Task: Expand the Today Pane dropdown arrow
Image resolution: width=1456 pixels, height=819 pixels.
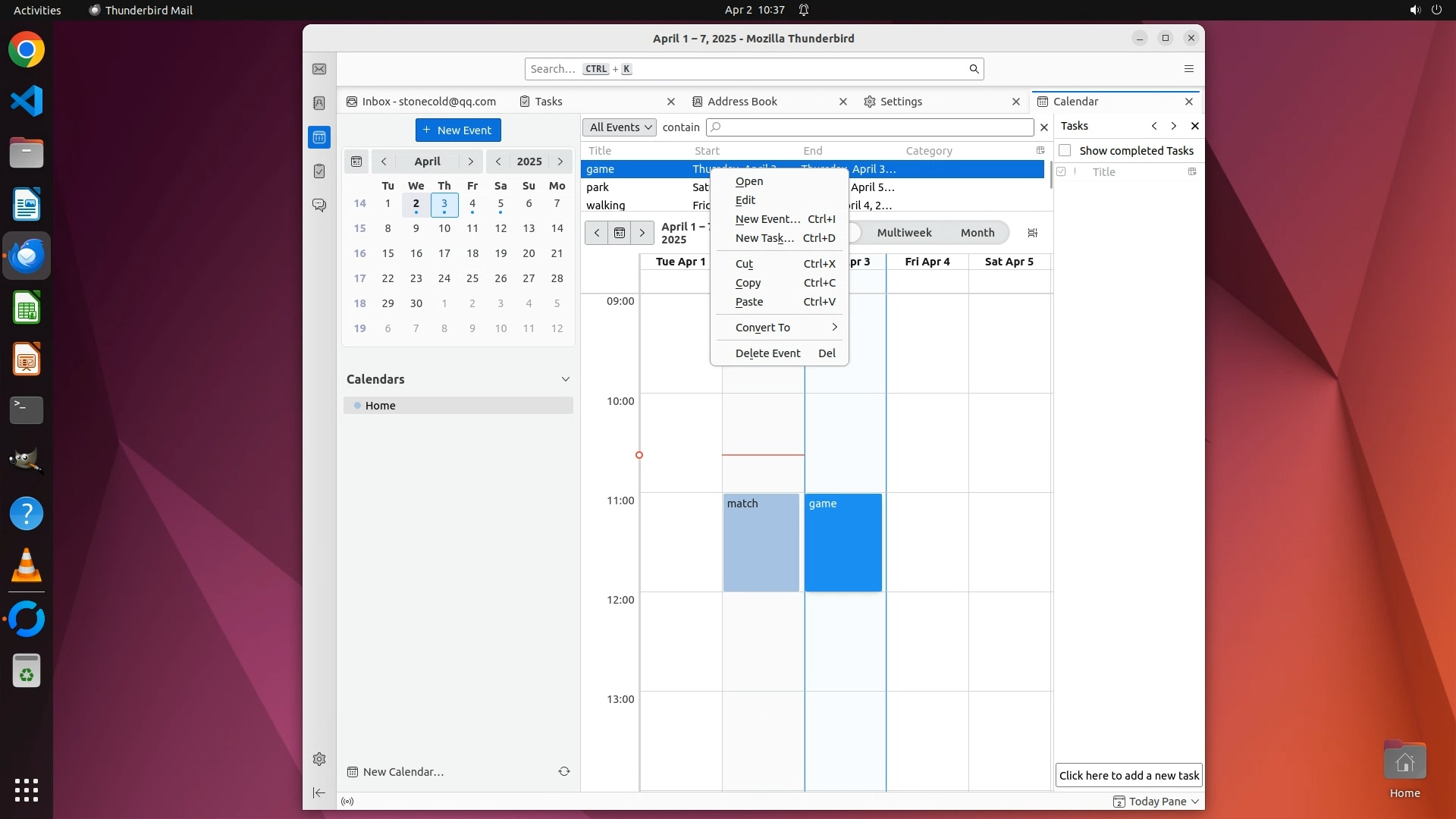Action: point(1195,802)
